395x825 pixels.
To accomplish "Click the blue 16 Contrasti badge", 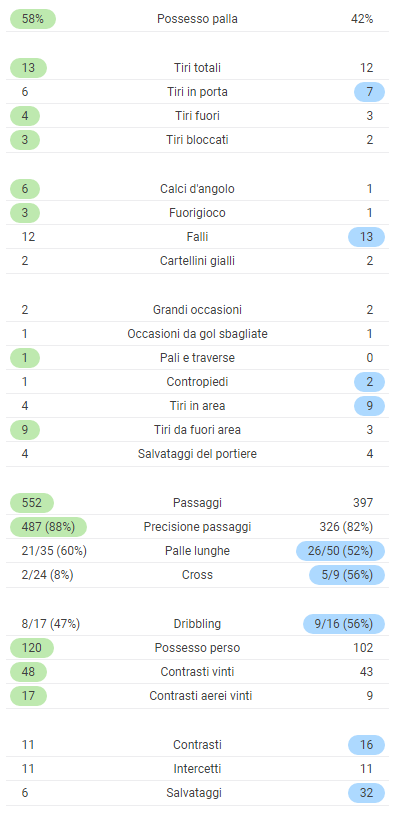I will tap(366, 744).
